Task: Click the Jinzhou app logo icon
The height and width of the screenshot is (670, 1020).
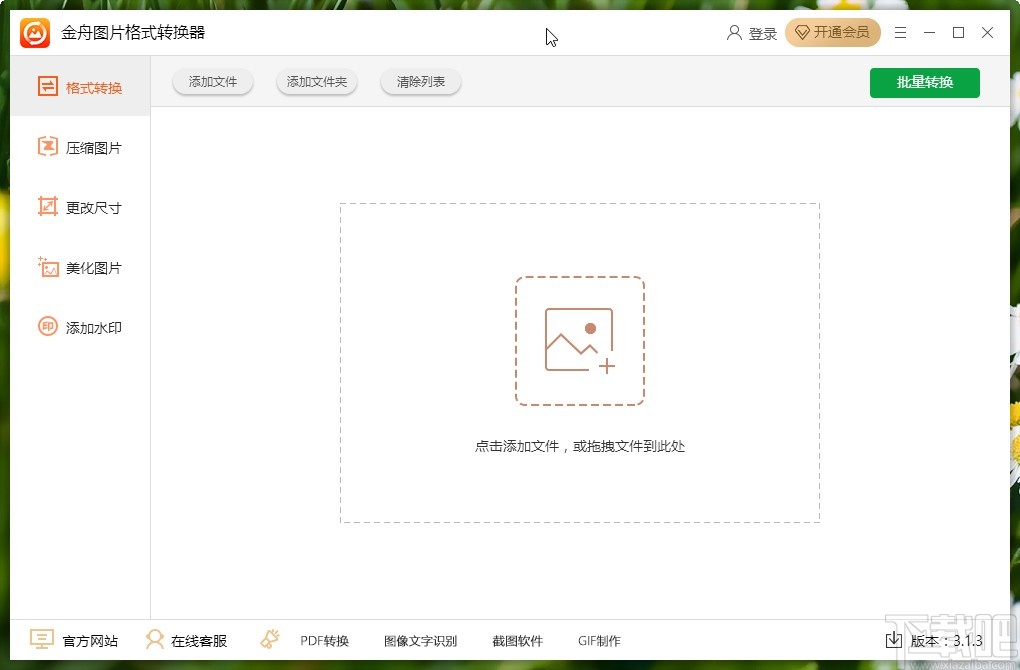Action: [x=32, y=32]
